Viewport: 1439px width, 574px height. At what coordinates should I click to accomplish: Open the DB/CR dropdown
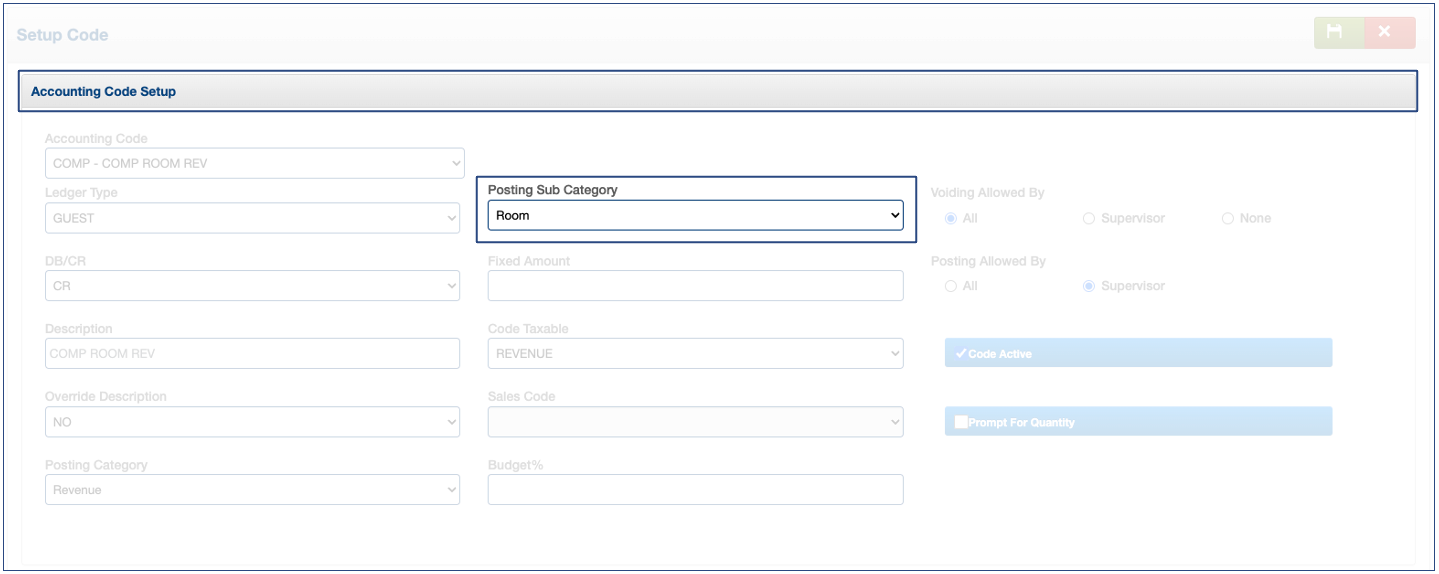(252, 286)
